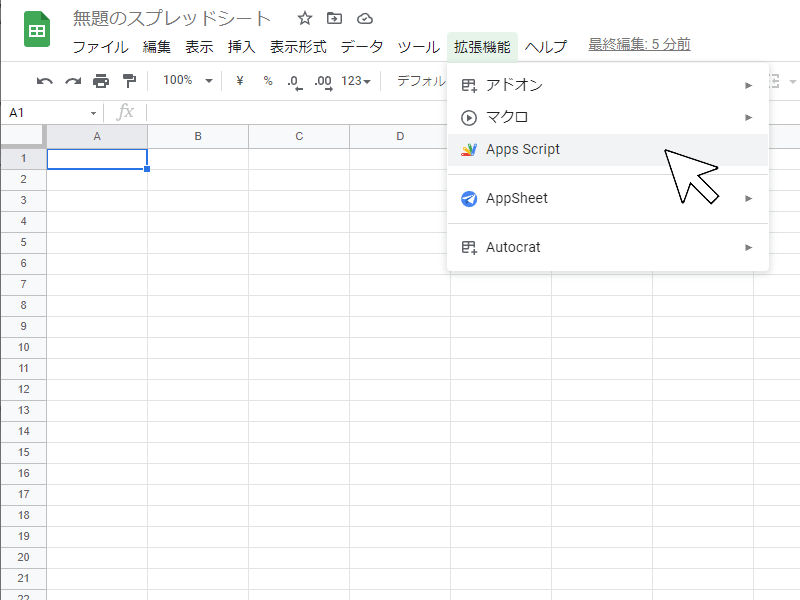This screenshot has width=800, height=600.
Task: Open the 表示 menu
Action: pyautogui.click(x=199, y=47)
